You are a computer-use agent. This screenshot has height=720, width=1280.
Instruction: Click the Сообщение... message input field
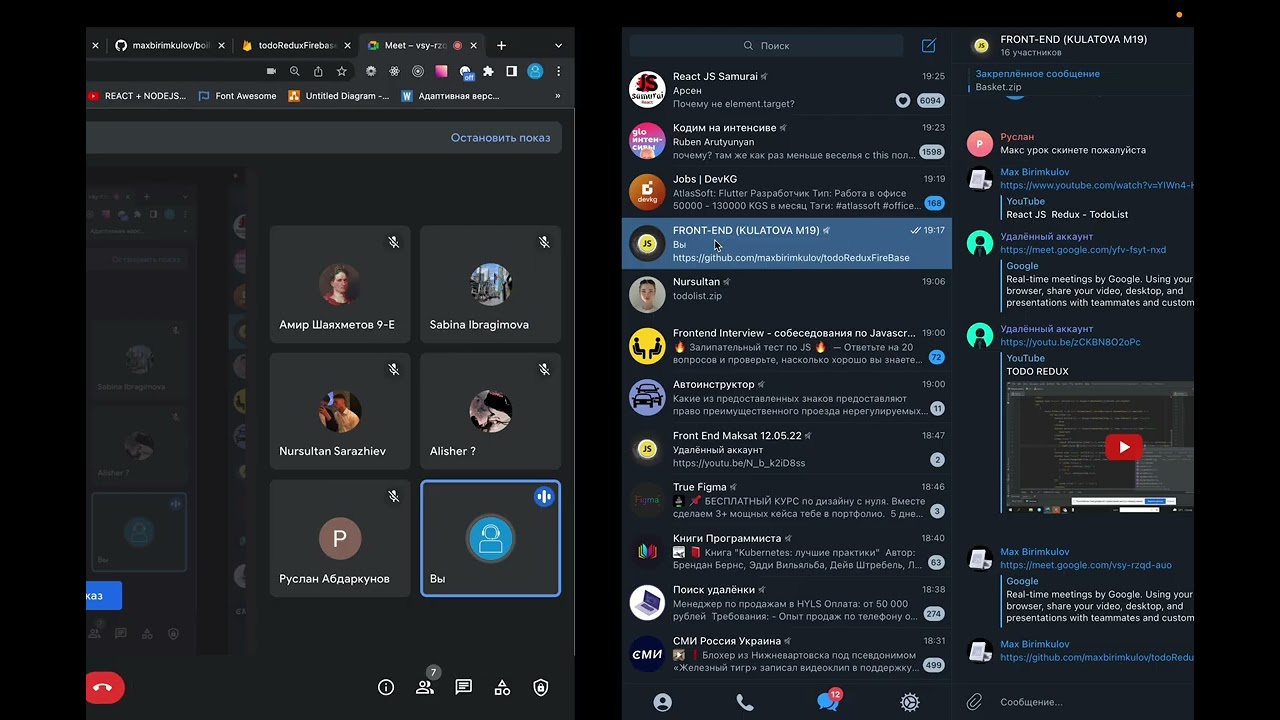coord(1090,702)
